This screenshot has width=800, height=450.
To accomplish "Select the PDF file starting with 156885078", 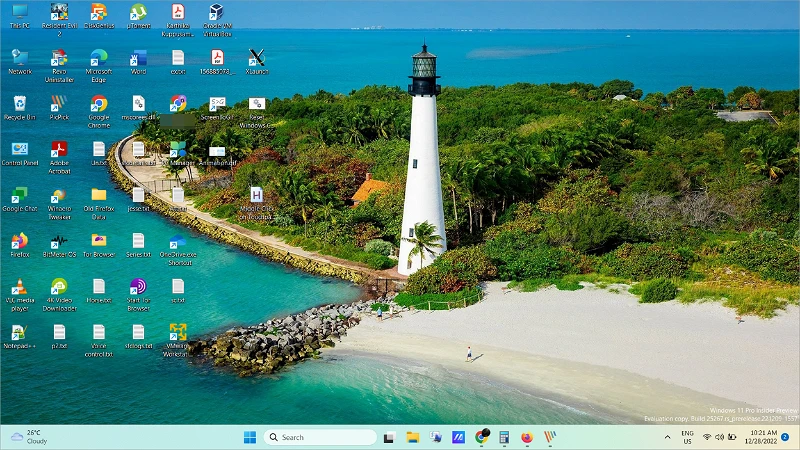I will coord(217,62).
